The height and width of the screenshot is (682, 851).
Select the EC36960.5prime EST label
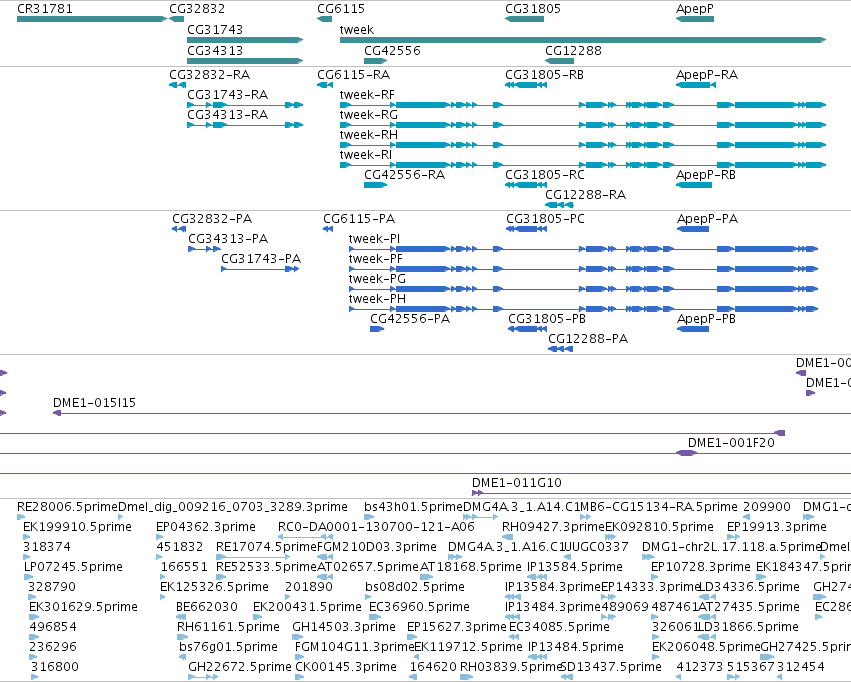click(420, 607)
